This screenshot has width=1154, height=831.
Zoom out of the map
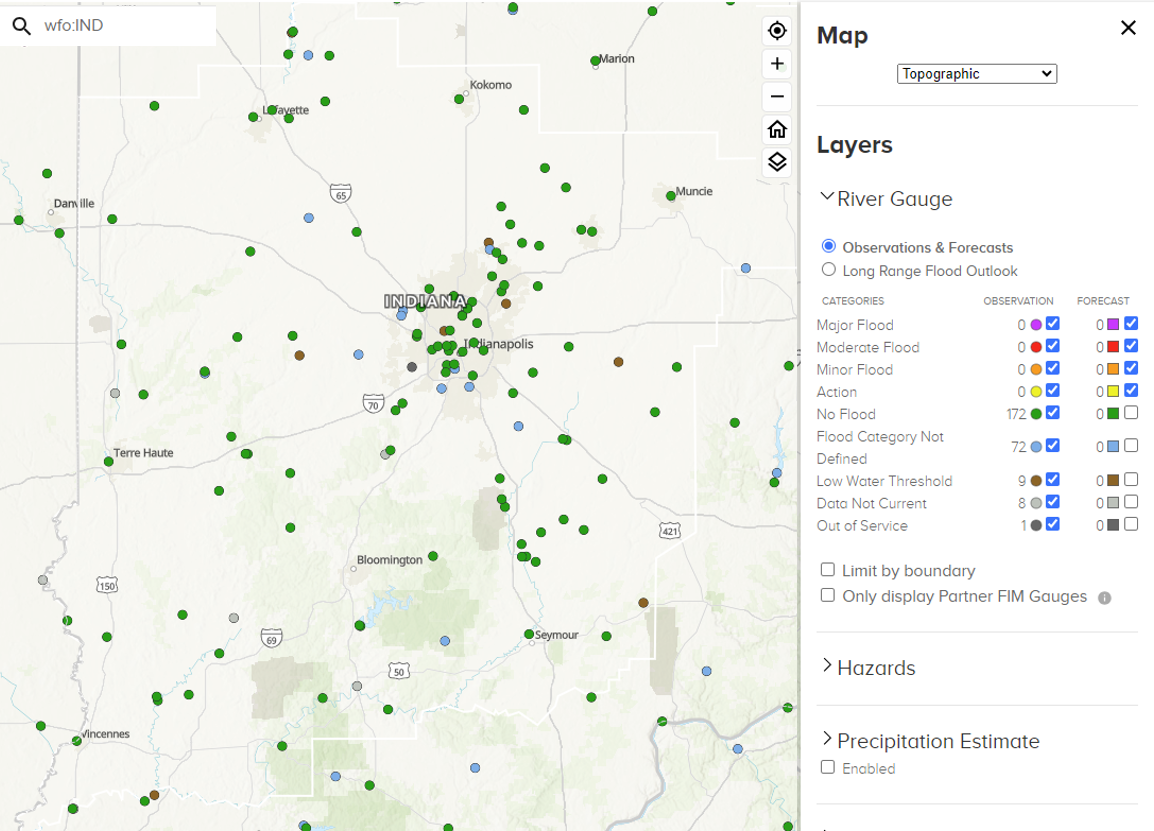tap(777, 97)
